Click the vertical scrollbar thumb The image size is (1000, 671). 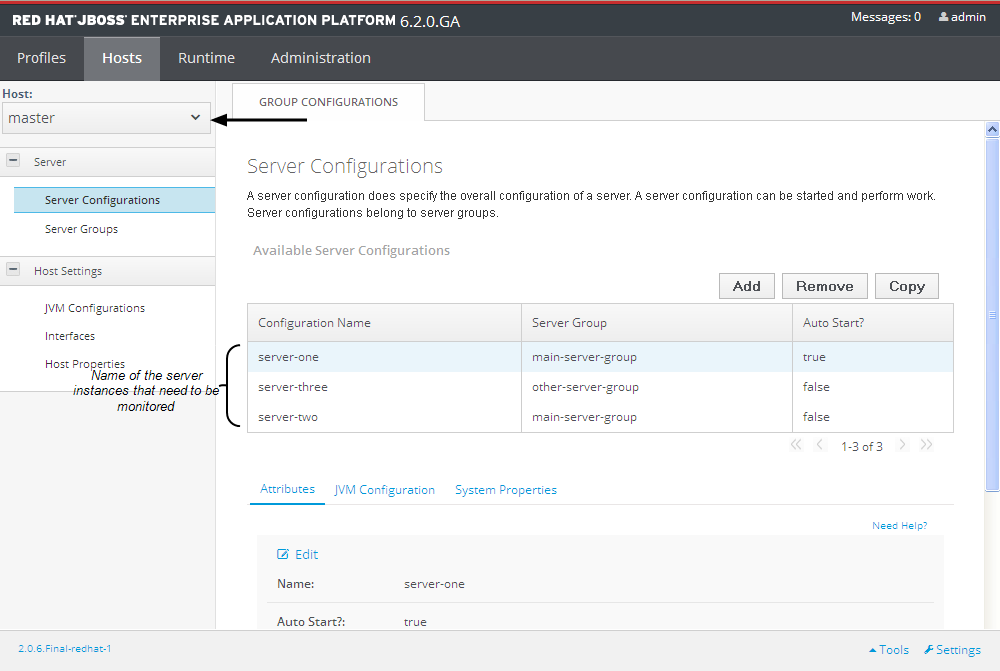[x=992, y=315]
